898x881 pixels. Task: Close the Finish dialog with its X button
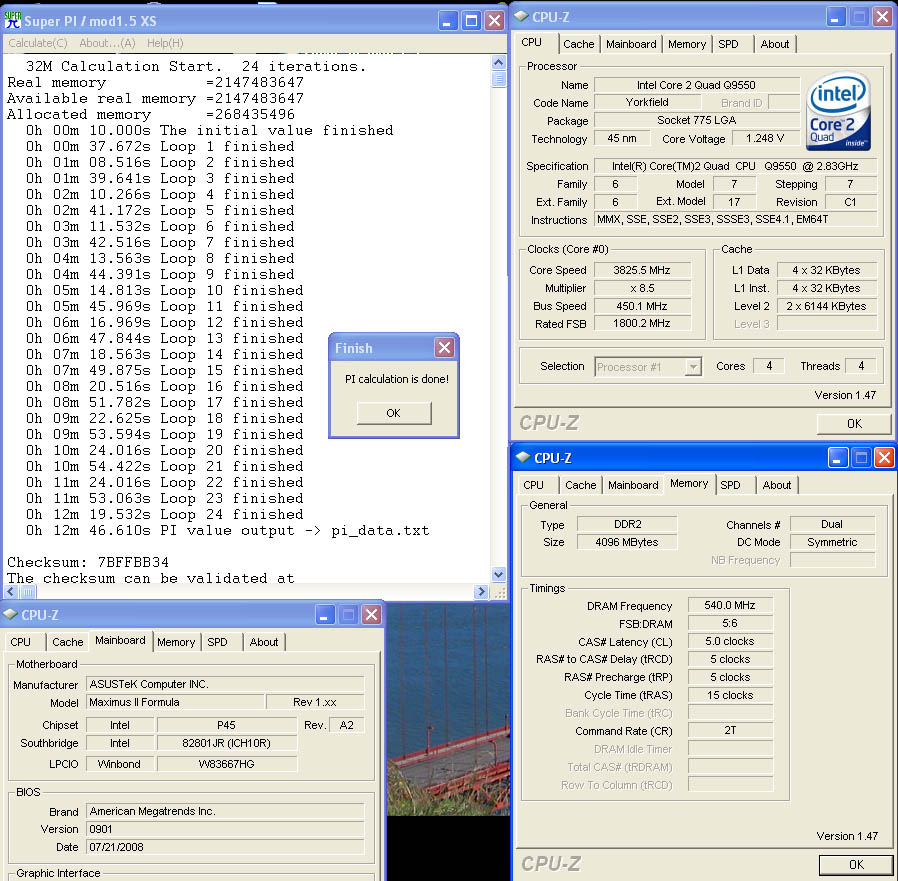pyautogui.click(x=444, y=347)
